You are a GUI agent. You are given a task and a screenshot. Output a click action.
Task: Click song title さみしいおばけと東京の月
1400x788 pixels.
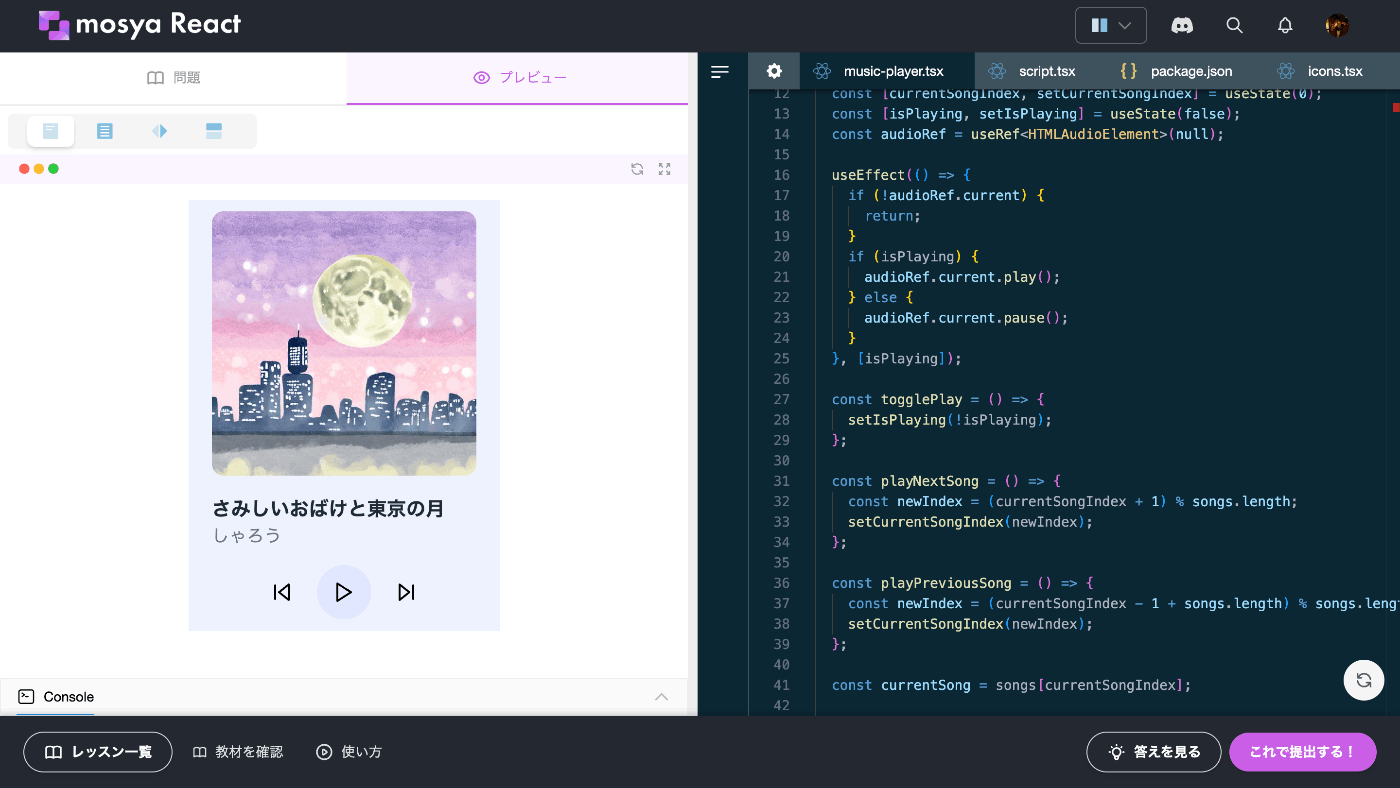[x=328, y=508]
